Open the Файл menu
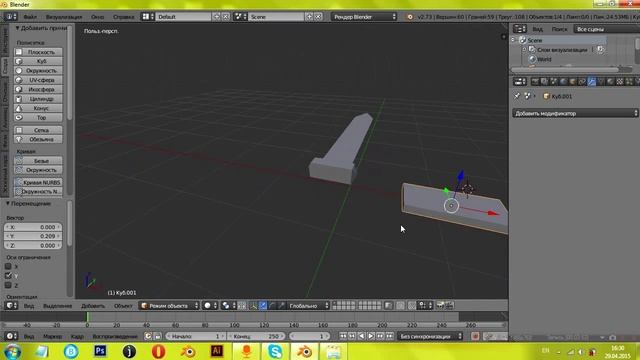 click(30, 17)
